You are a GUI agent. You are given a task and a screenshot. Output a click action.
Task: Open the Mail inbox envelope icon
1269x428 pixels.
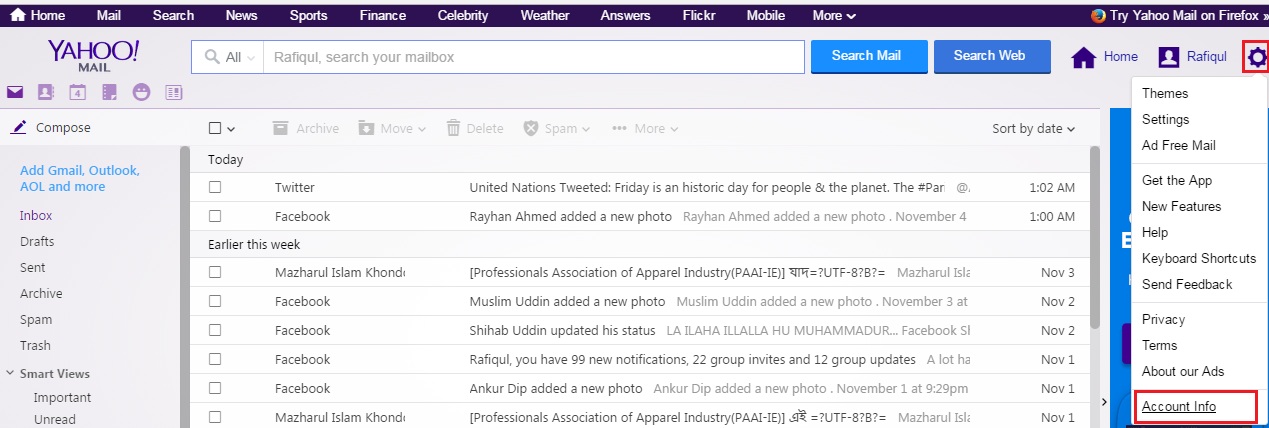pos(15,92)
